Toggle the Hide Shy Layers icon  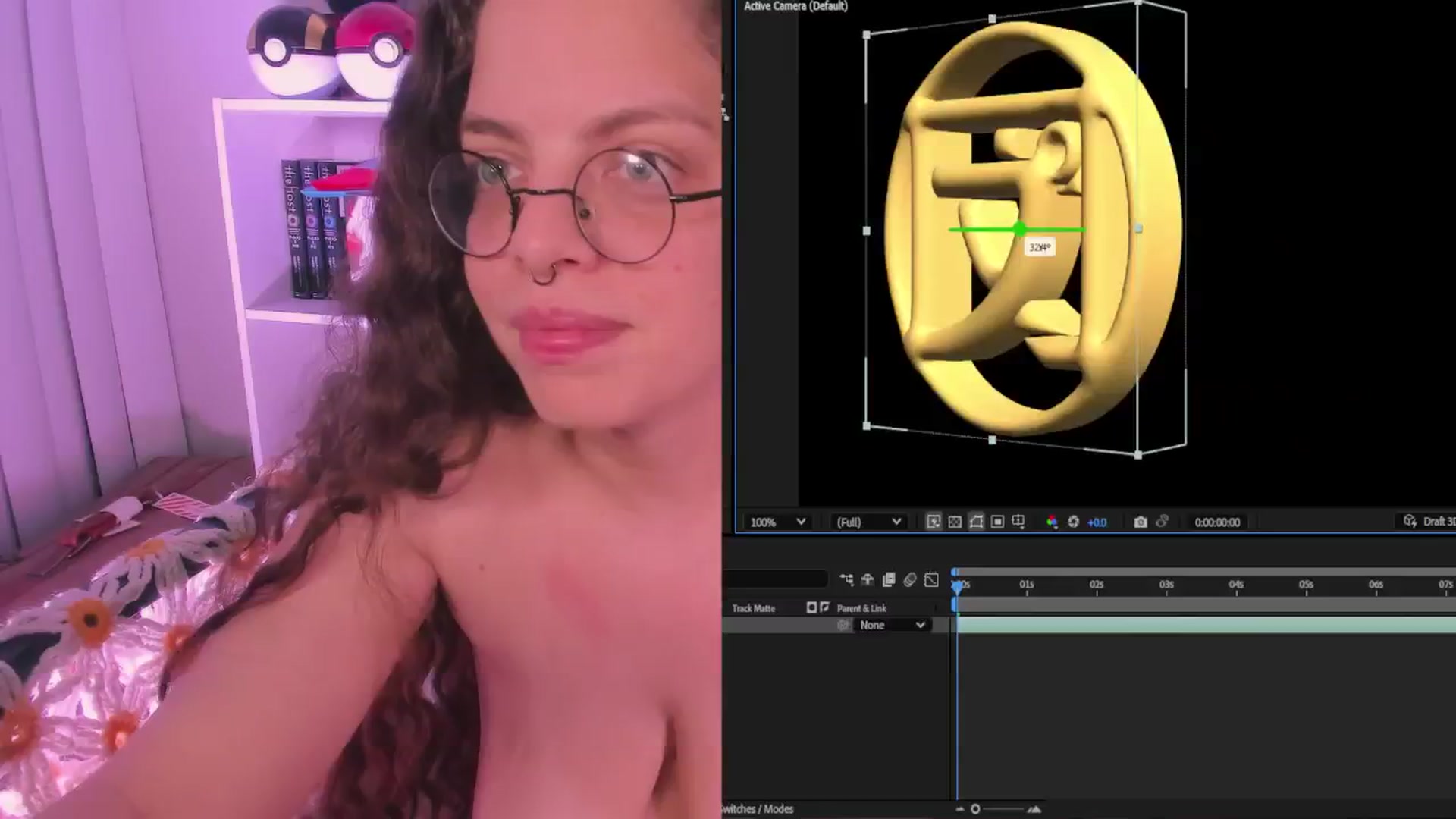(x=868, y=580)
